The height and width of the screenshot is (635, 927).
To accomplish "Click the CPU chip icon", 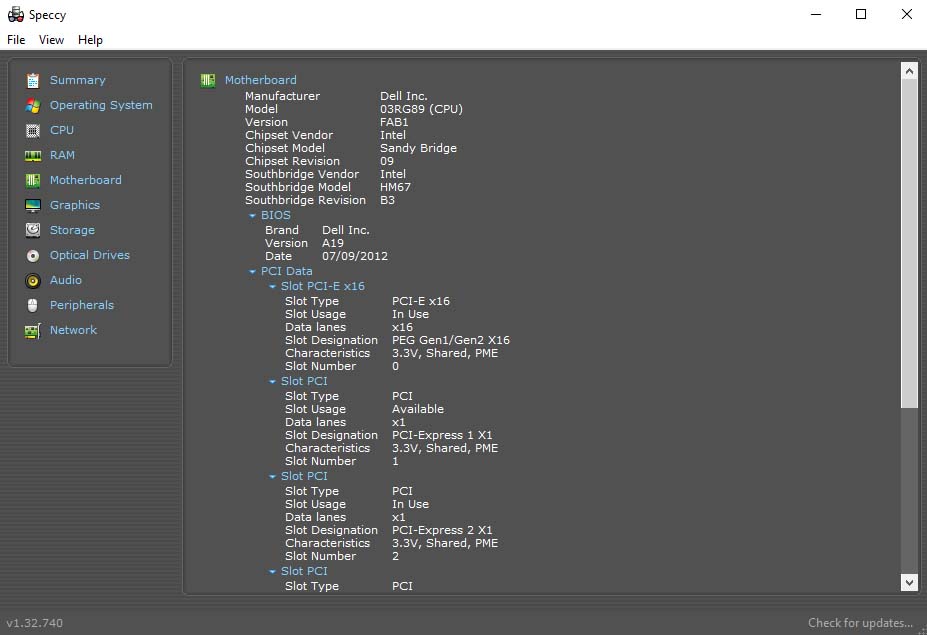I will [33, 130].
